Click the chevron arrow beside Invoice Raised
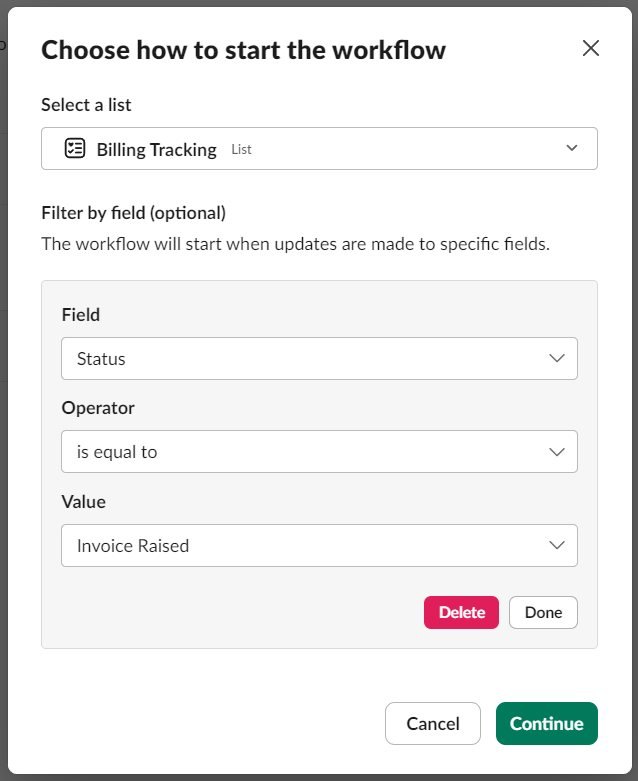This screenshot has width=638, height=781. (x=556, y=545)
